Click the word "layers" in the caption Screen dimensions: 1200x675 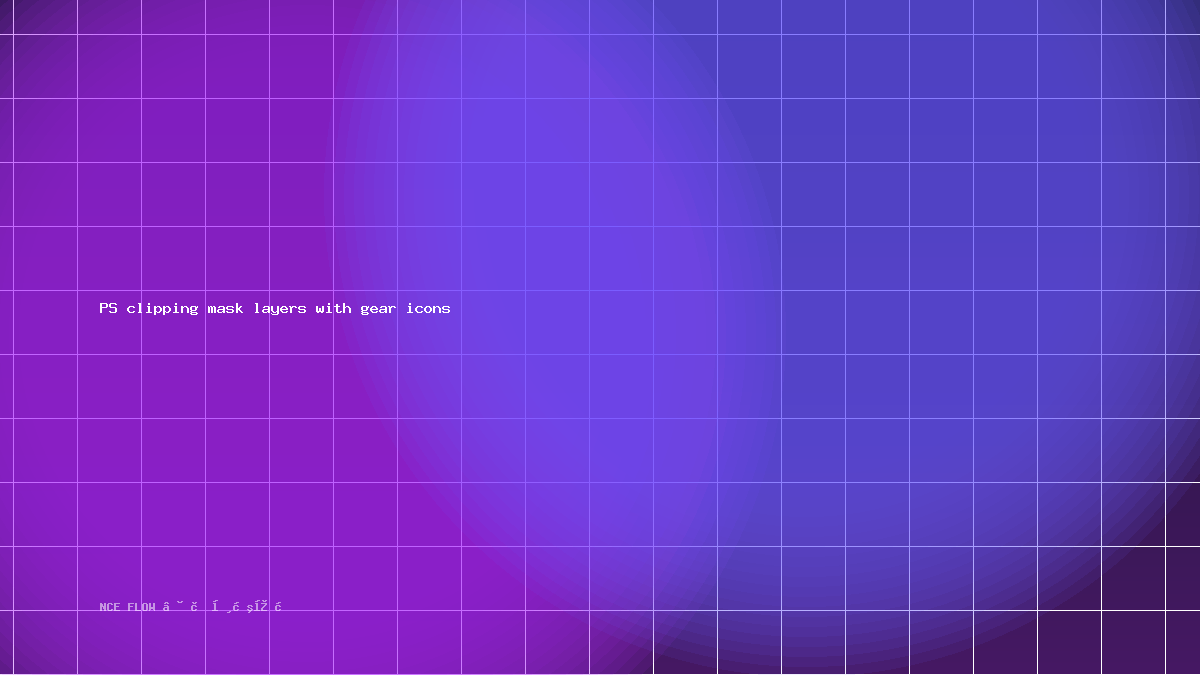(x=280, y=309)
